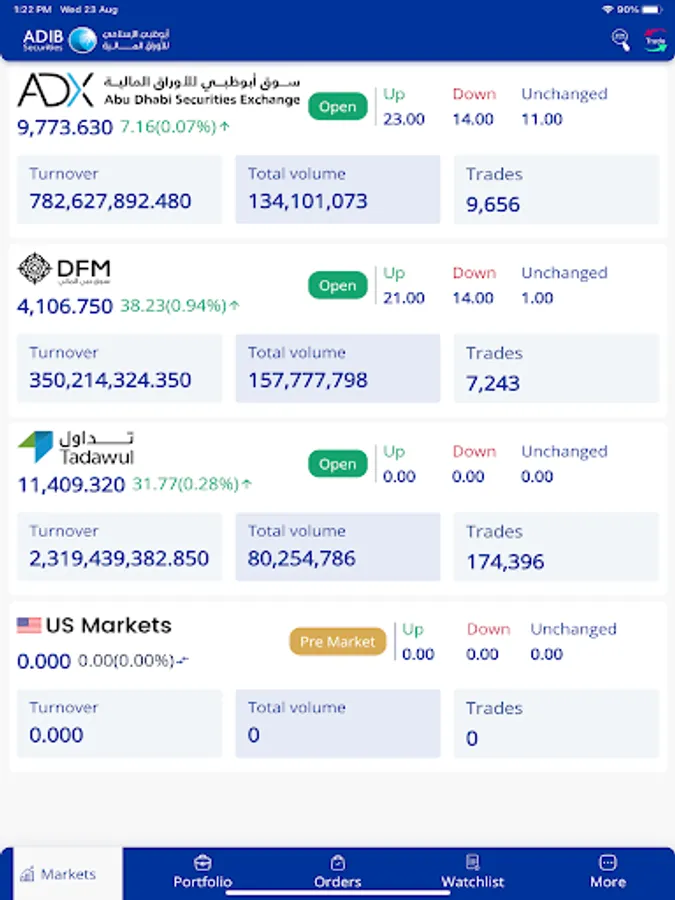Click the Open badge on ADX
Image resolution: width=675 pixels, height=900 pixels.
337,106
